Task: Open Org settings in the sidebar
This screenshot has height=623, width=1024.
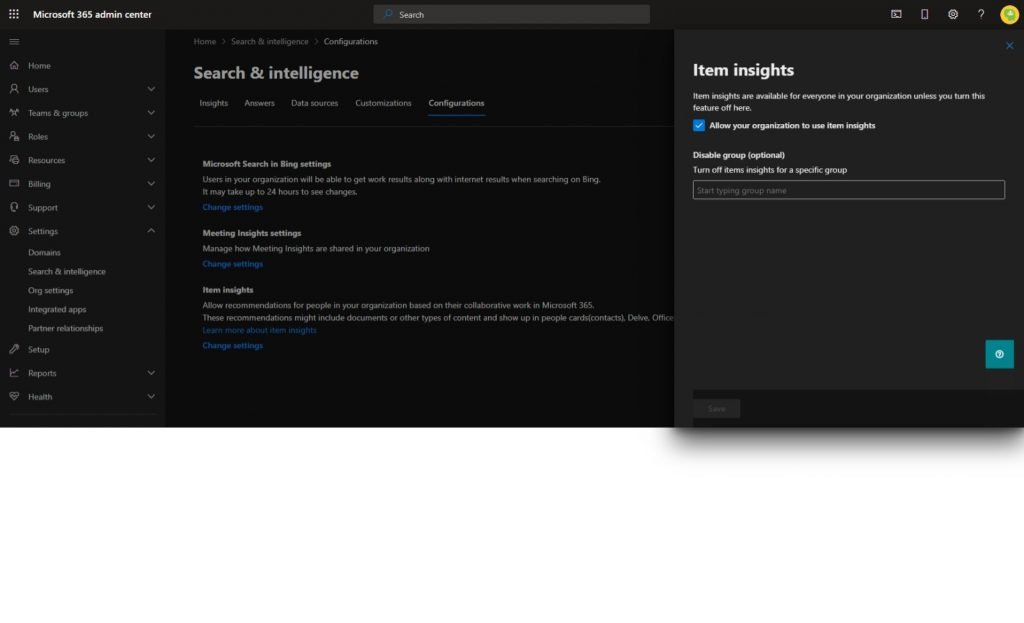Action: pos(50,290)
